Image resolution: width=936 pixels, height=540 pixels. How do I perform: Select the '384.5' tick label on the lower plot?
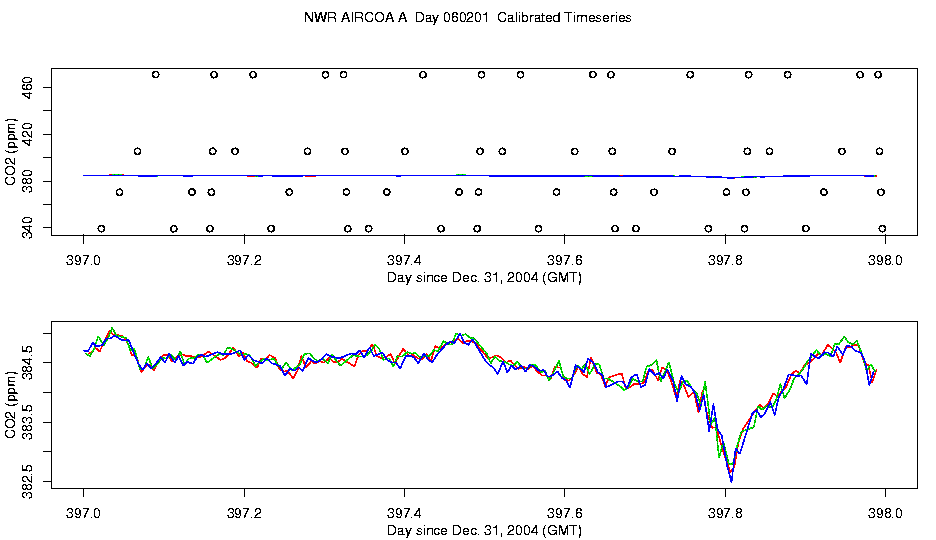point(28,363)
